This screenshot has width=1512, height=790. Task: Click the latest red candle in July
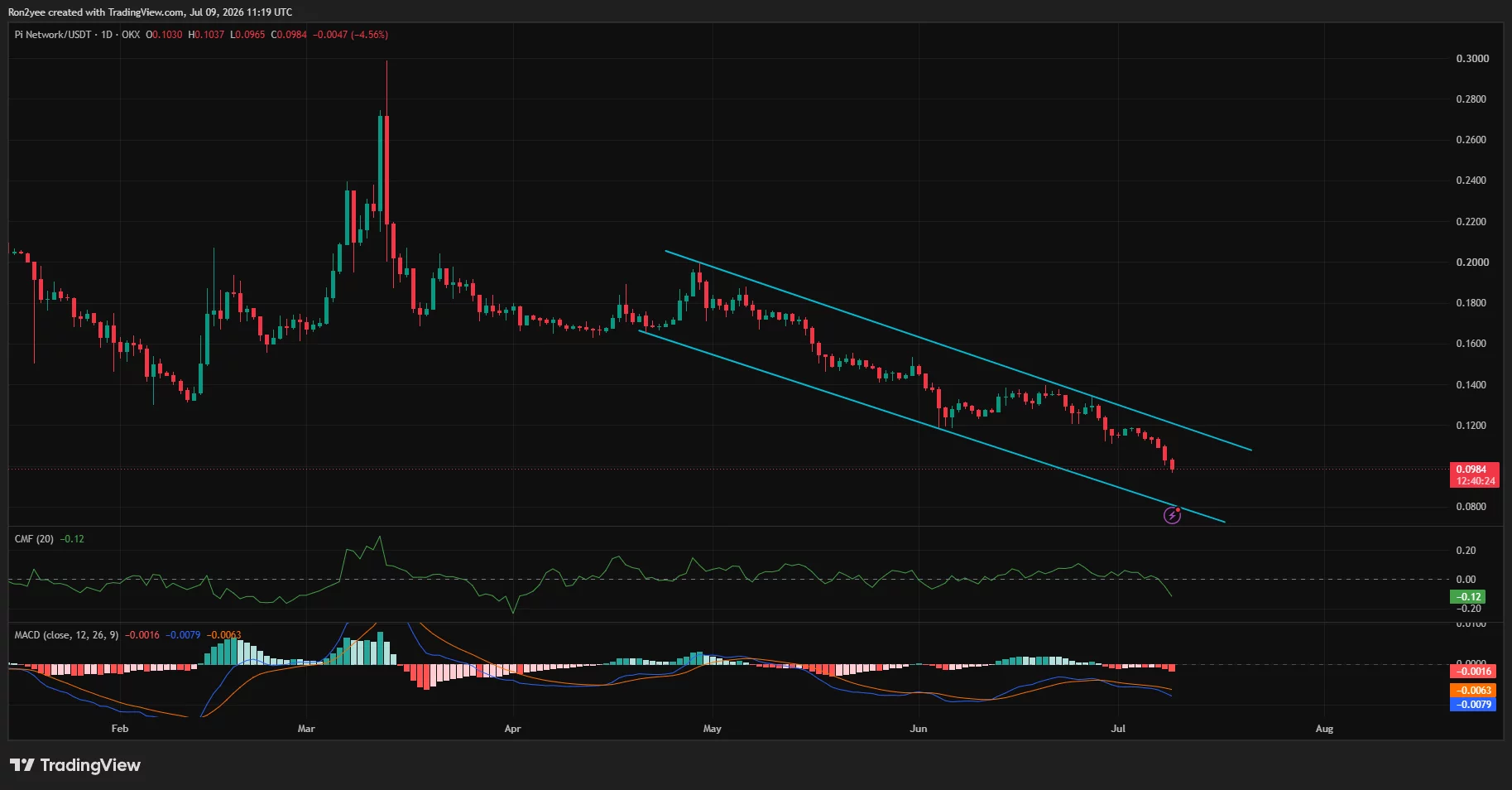coord(1172,465)
